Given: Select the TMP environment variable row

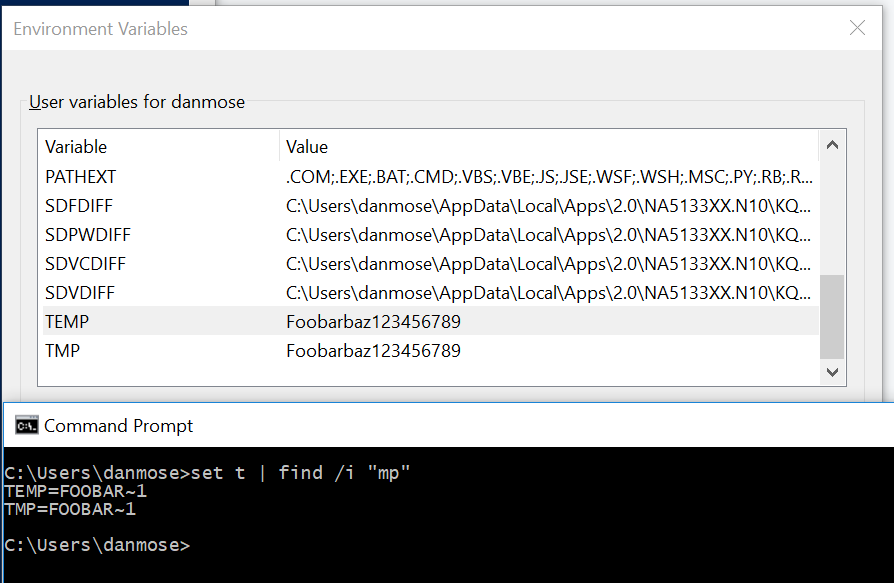Looking at the screenshot, I should click(60, 351).
